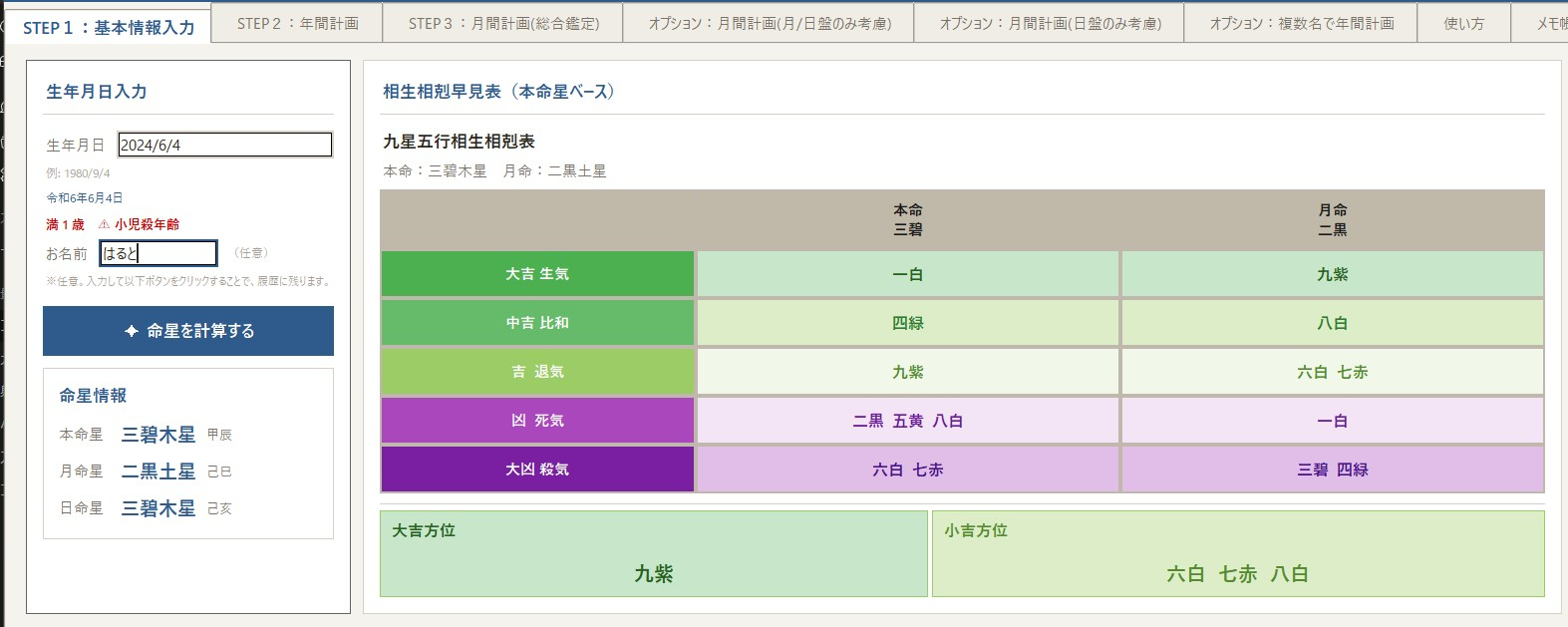Click the 本命 三碧 column header
This screenshot has width=1568, height=627.
click(x=908, y=220)
